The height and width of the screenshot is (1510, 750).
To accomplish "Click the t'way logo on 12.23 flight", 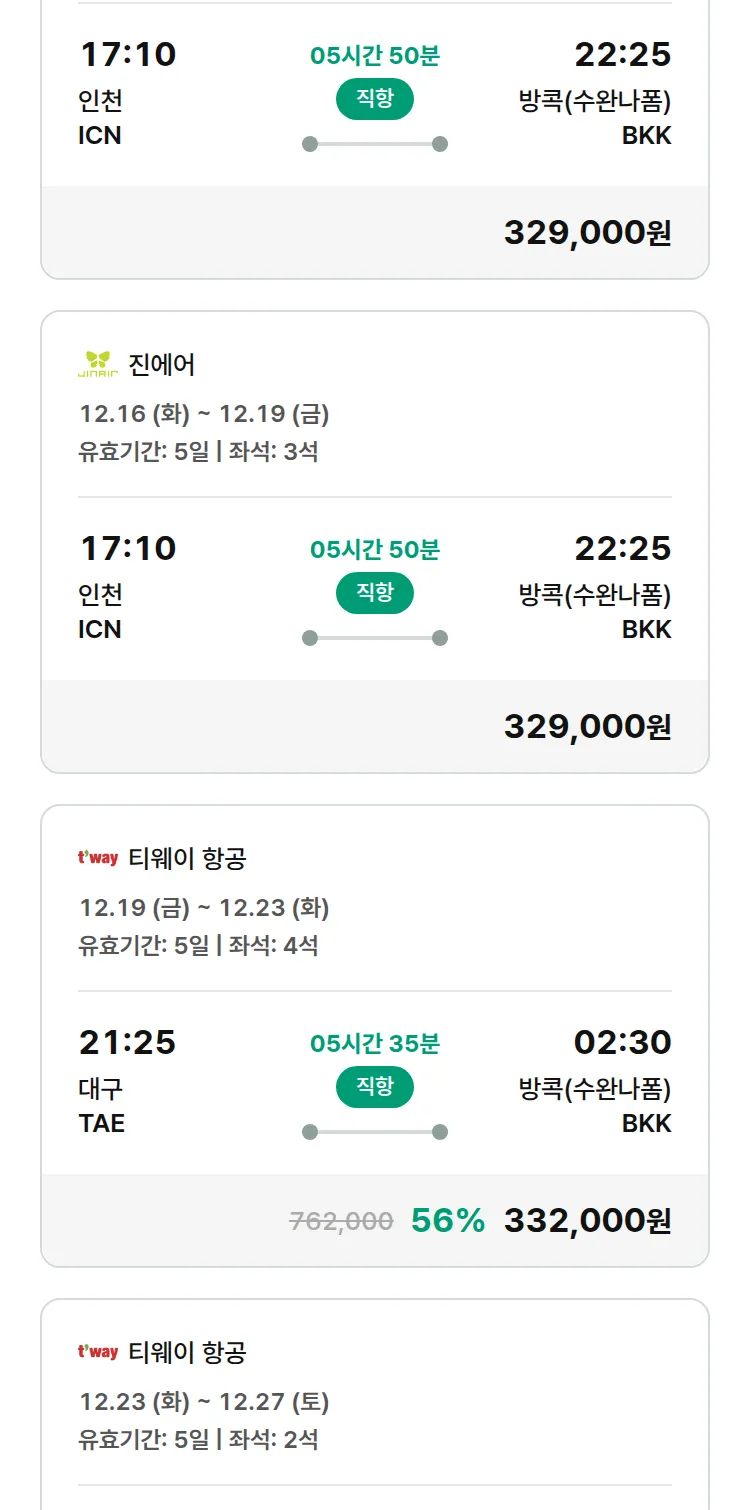I will [x=98, y=1352].
